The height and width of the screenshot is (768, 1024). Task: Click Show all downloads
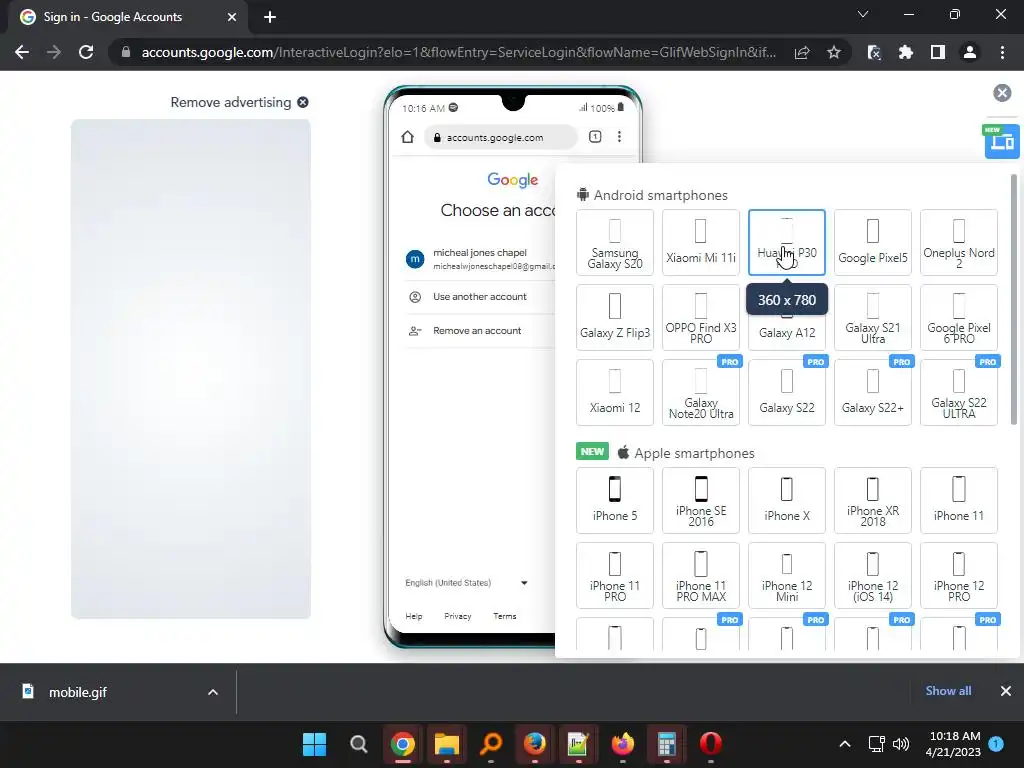(x=948, y=691)
